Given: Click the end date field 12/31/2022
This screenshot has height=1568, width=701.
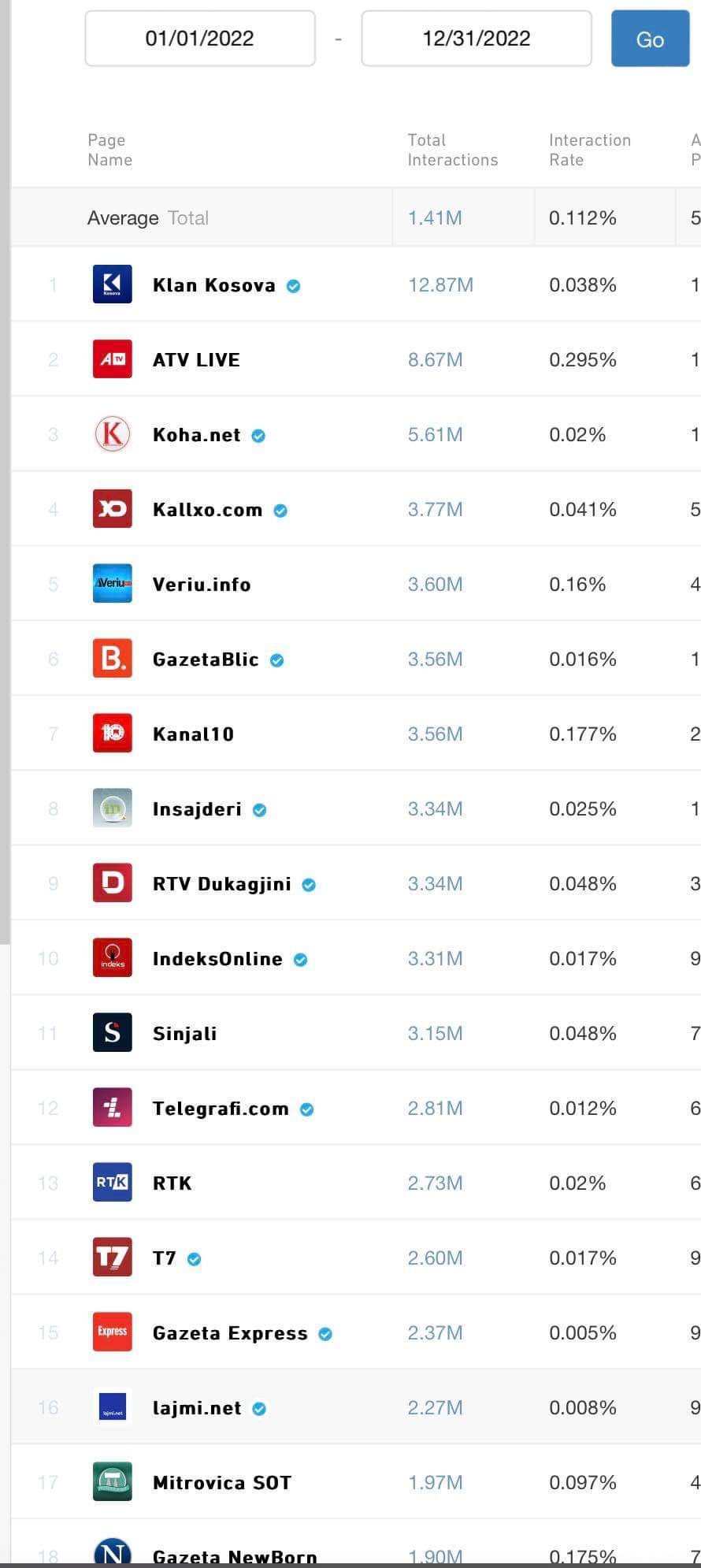Looking at the screenshot, I should click(x=477, y=39).
